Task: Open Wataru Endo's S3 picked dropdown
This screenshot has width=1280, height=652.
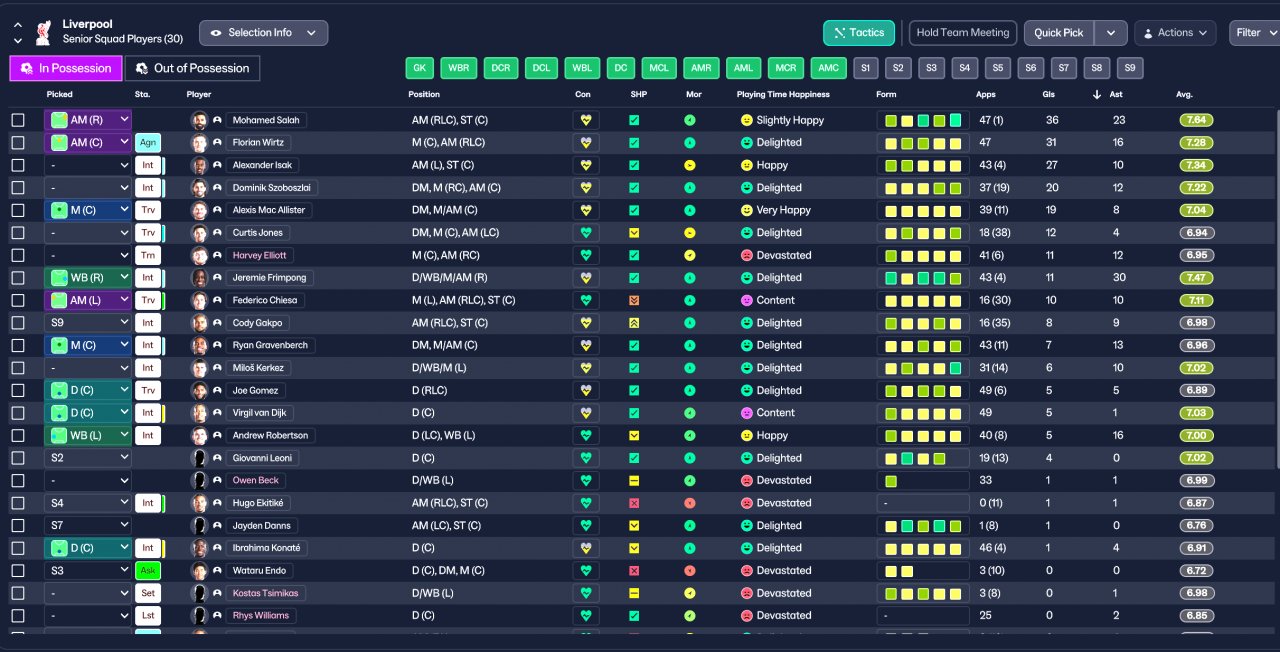Action: coord(88,570)
